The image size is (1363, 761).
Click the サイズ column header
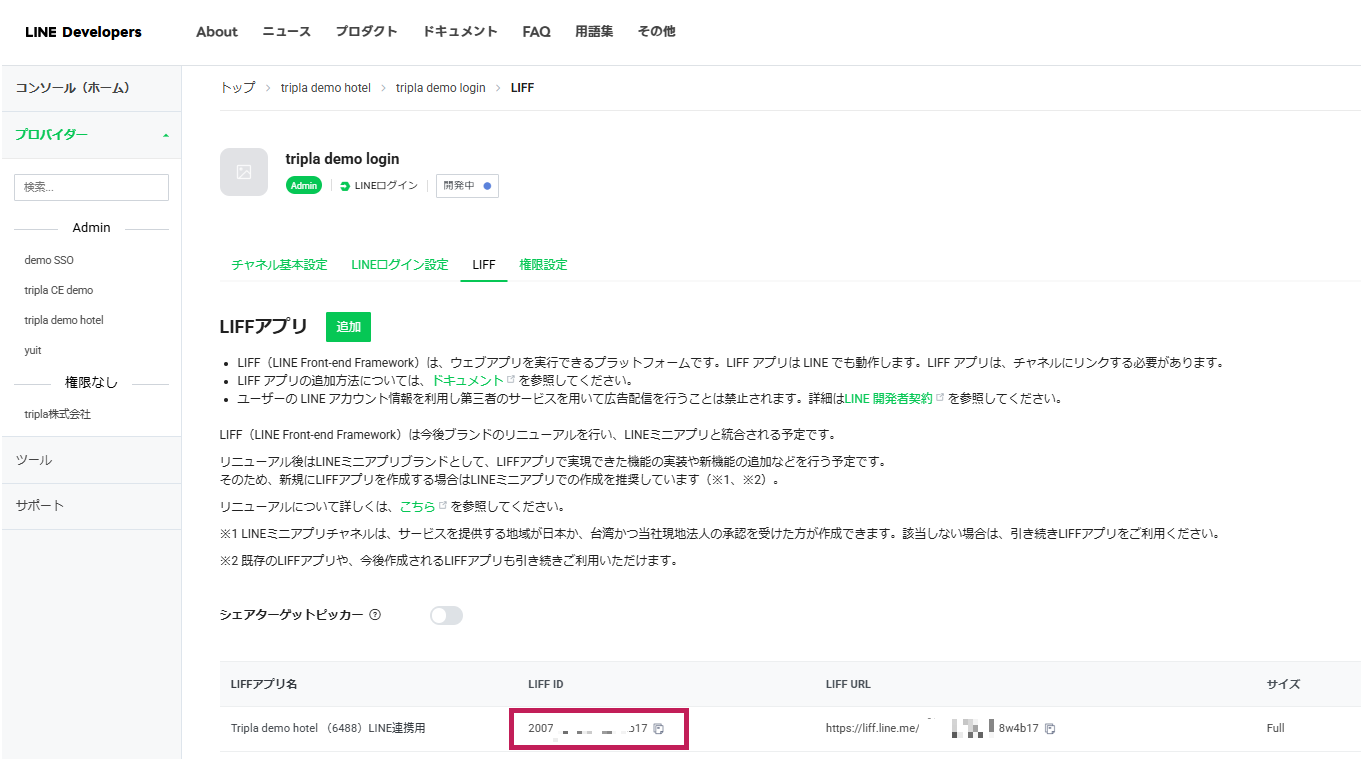[x=1283, y=684]
